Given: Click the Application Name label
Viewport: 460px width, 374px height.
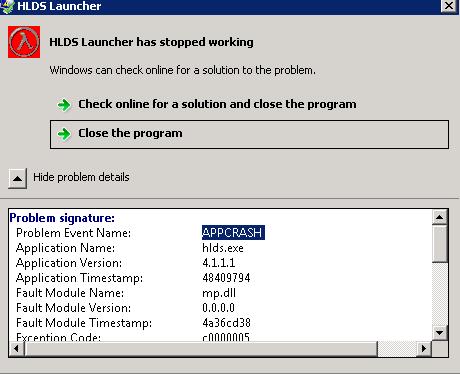Looking at the screenshot, I should click(65, 248).
